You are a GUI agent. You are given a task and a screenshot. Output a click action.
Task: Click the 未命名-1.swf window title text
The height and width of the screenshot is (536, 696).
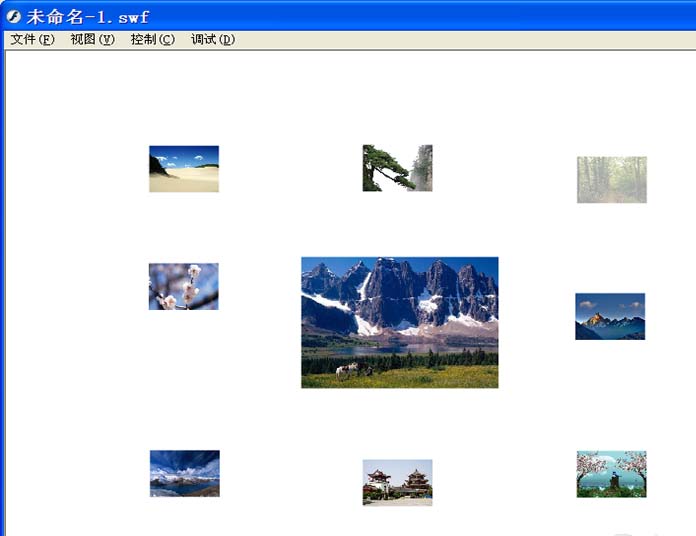pyautogui.click(x=87, y=17)
